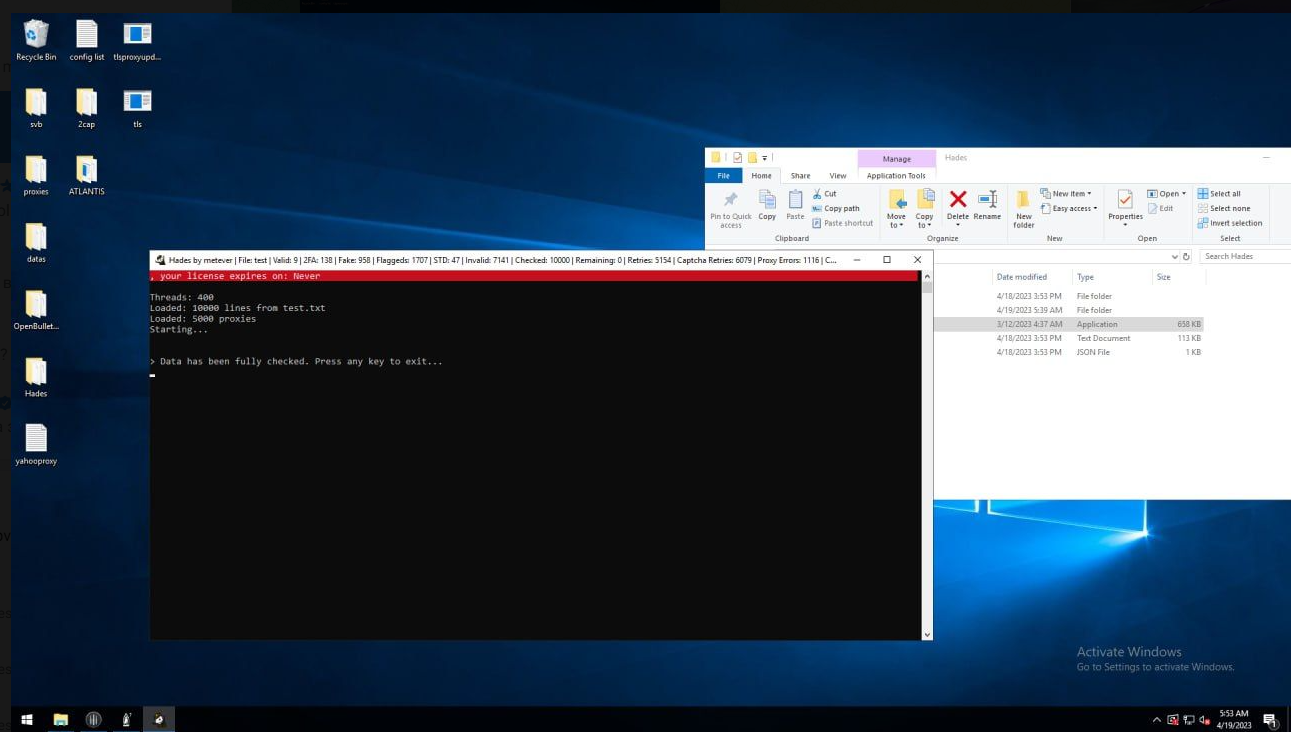The width and height of the screenshot is (1291, 732).
Task: Select the tls desktop shortcut
Action: [x=137, y=108]
